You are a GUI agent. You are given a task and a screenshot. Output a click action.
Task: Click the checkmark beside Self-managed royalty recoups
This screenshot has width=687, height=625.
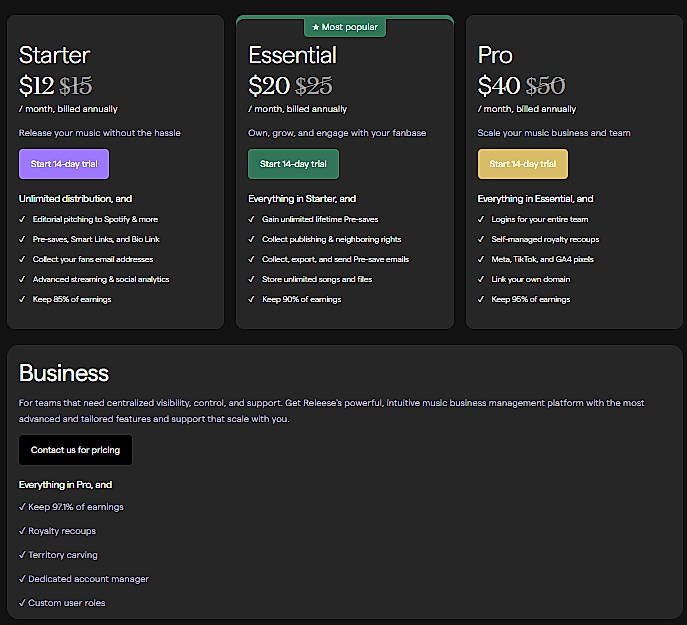point(481,239)
